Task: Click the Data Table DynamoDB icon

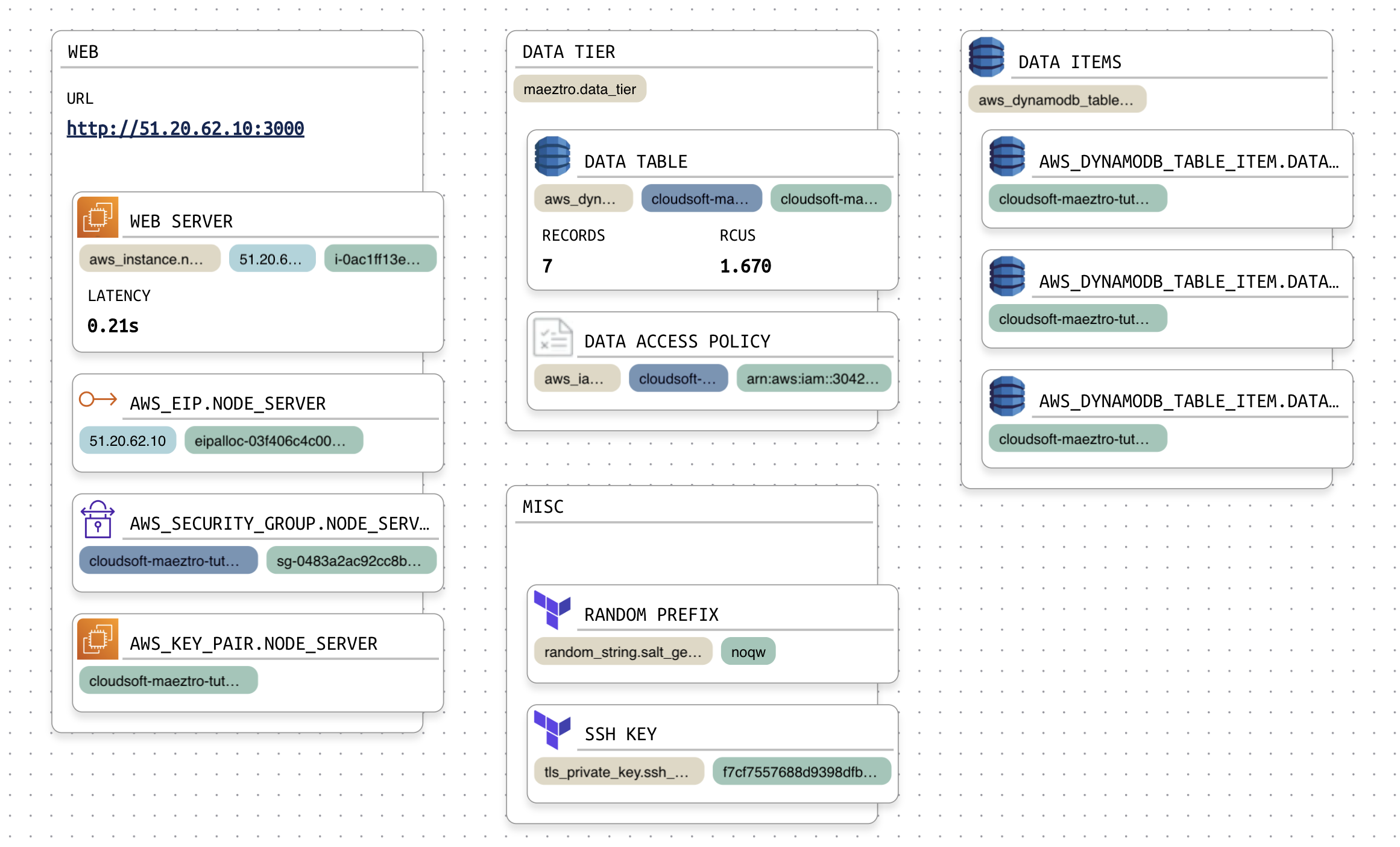Action: (552, 157)
